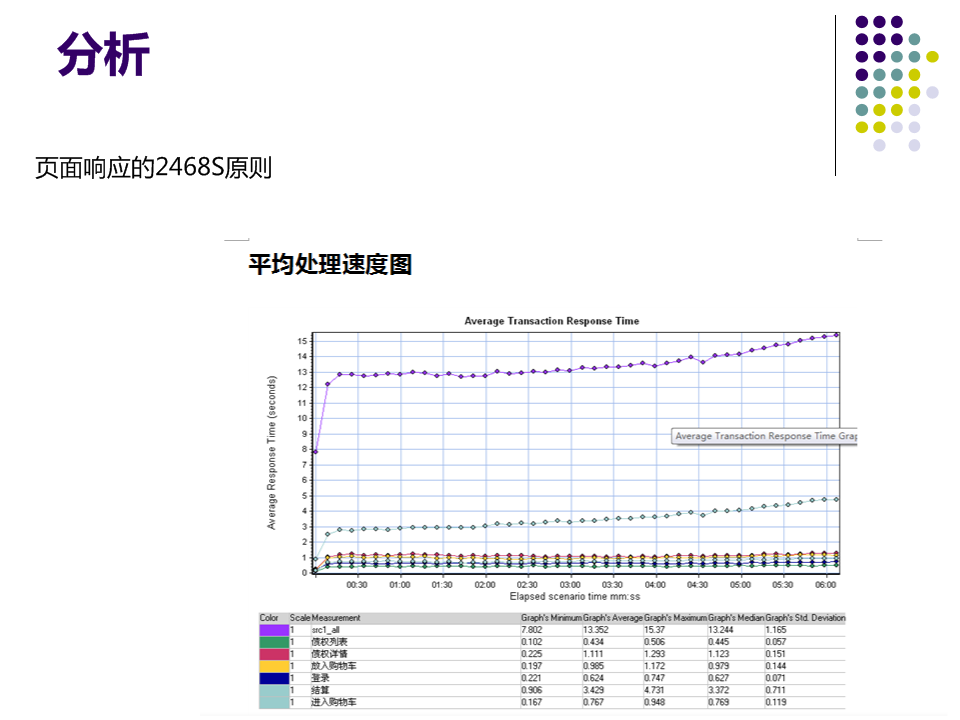Click the X-axis label Elapsed scenario time mm:ss

tap(575, 596)
